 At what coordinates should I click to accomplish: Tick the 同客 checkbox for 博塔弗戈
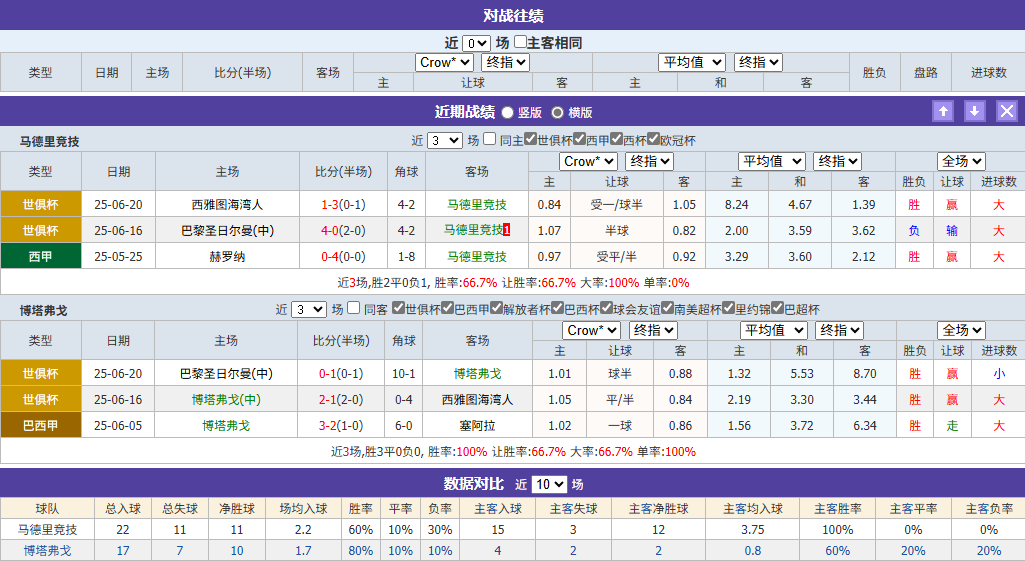tap(355, 309)
